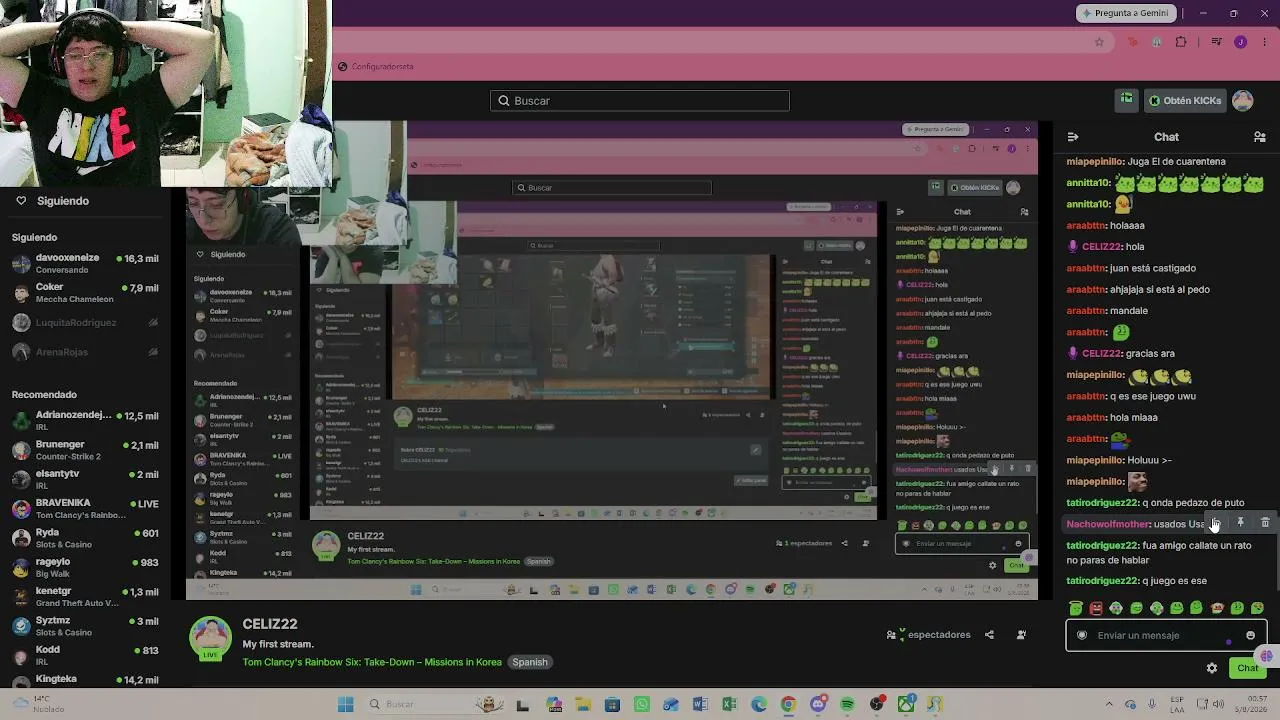The height and width of the screenshot is (720, 1280).
Task: Open BRAVENIKA live channel
Action: [85, 509]
